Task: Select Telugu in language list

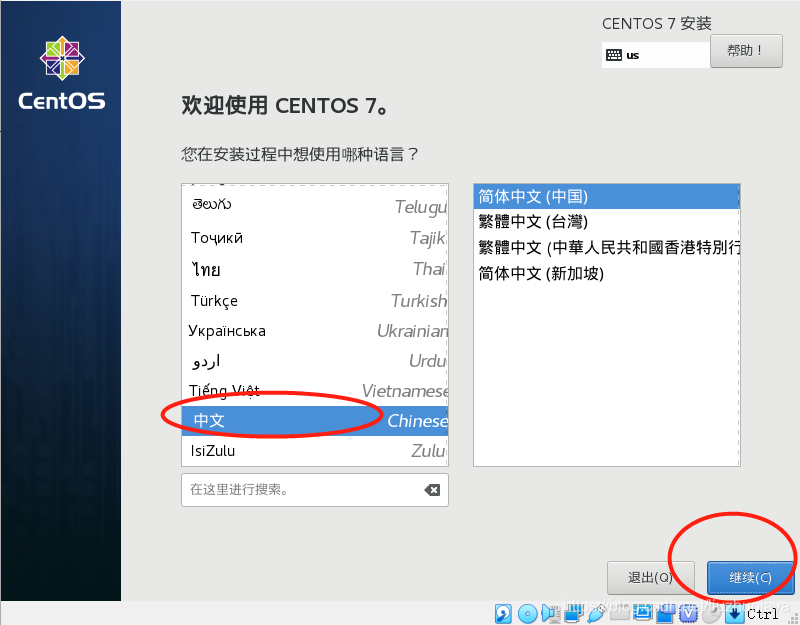Action: (315, 206)
